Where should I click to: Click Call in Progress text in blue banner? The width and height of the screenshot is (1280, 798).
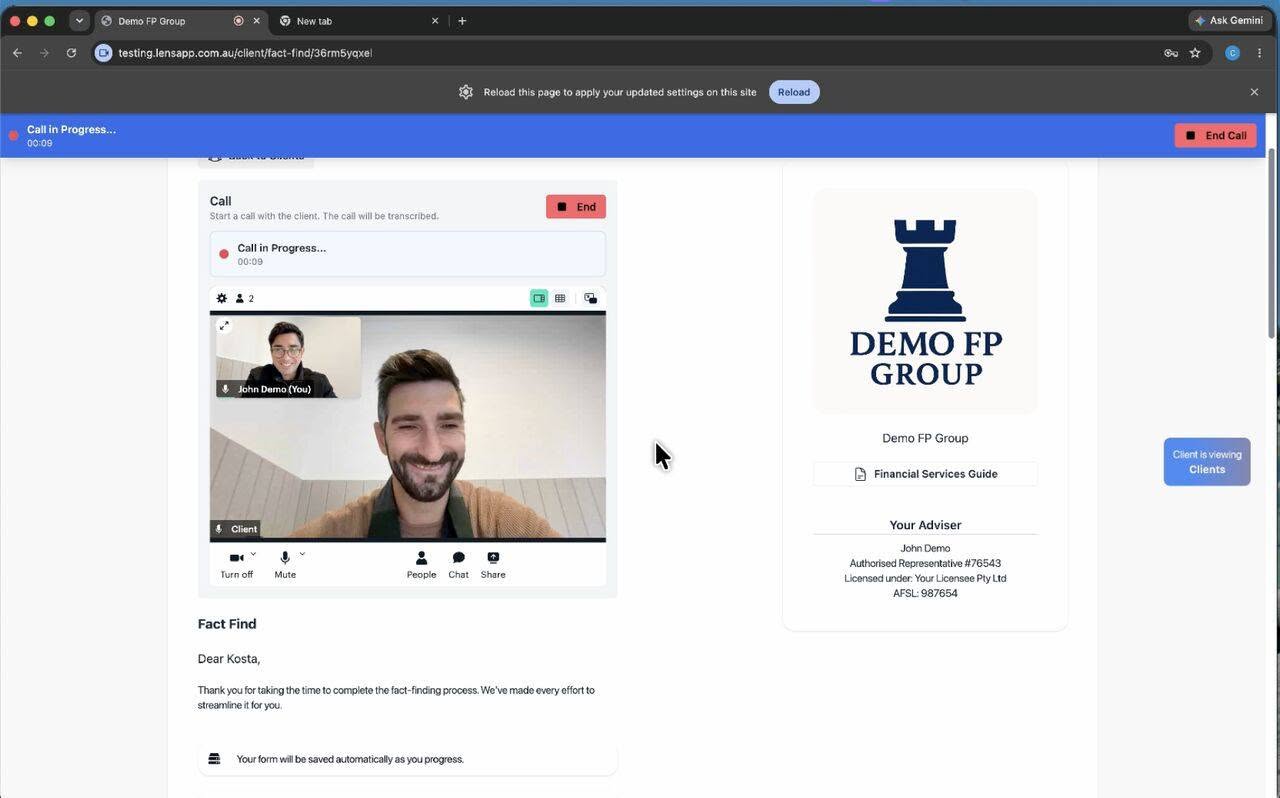coord(71,129)
